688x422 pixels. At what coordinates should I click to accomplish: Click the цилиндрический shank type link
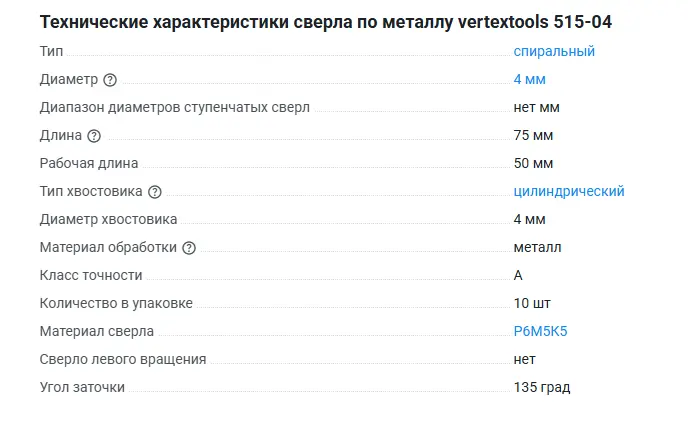point(568,191)
